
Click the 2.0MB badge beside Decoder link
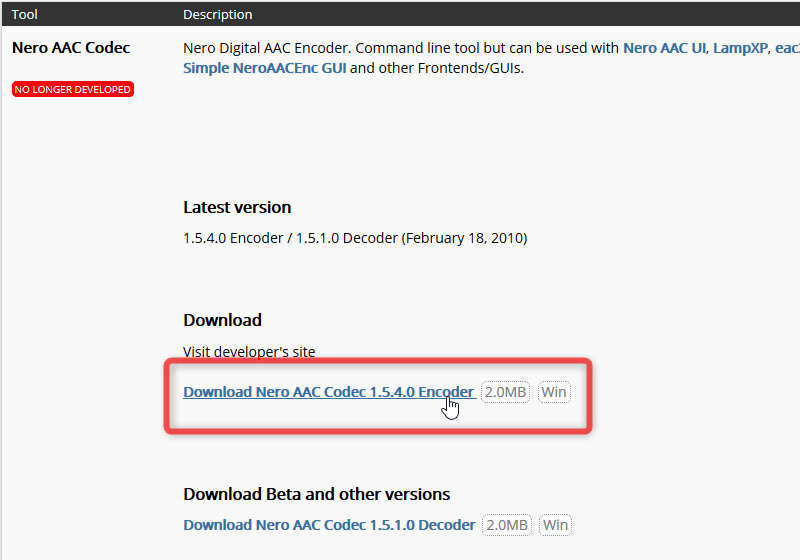(507, 525)
